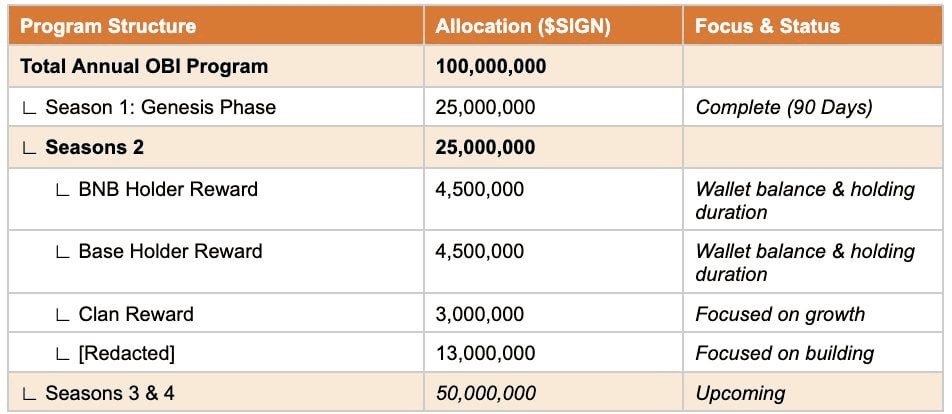Select the Seasons 3 & 4 row
The height and width of the screenshot is (414, 952).
tap(475, 393)
